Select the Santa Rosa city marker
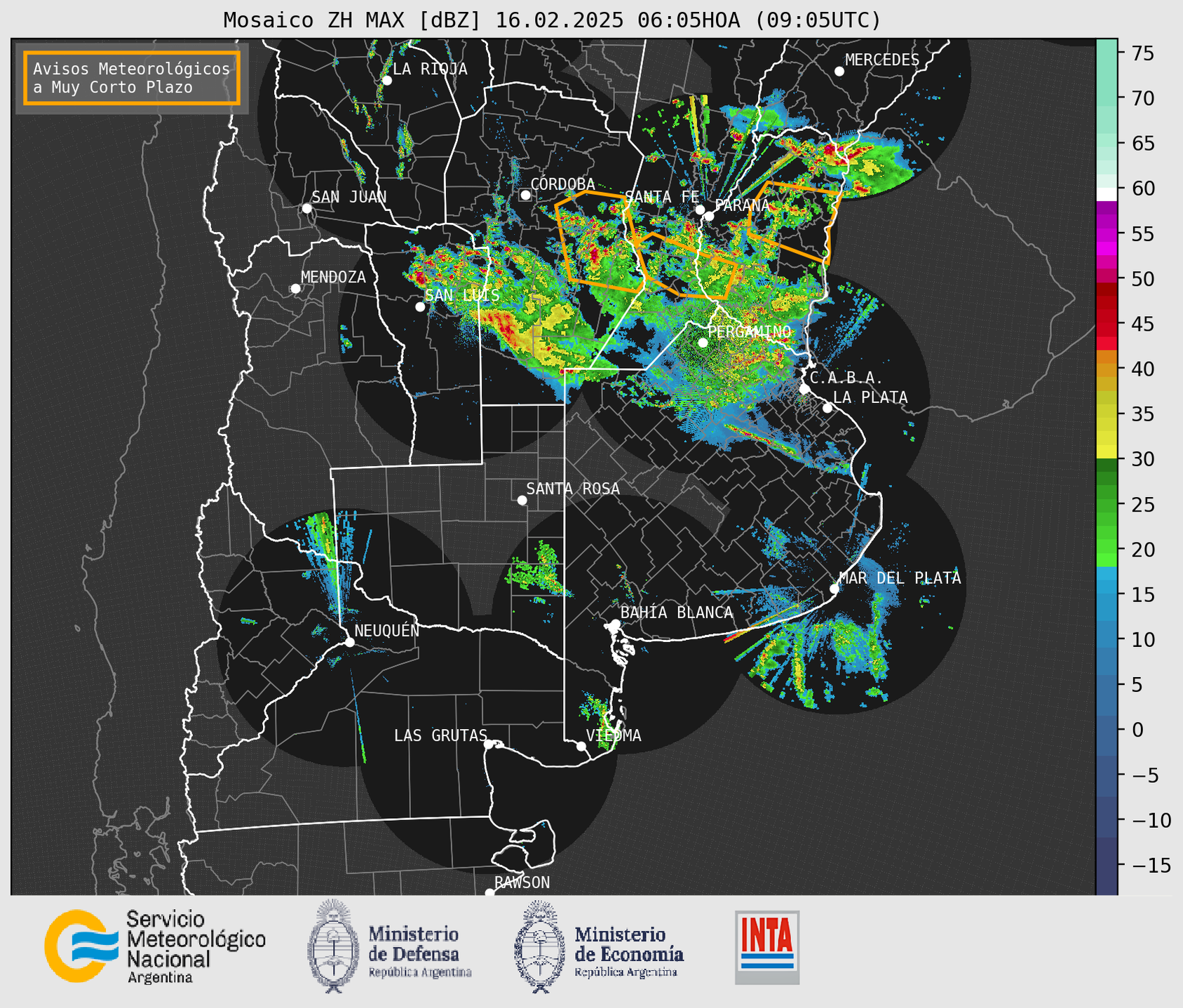1183x1008 pixels. tap(522, 500)
